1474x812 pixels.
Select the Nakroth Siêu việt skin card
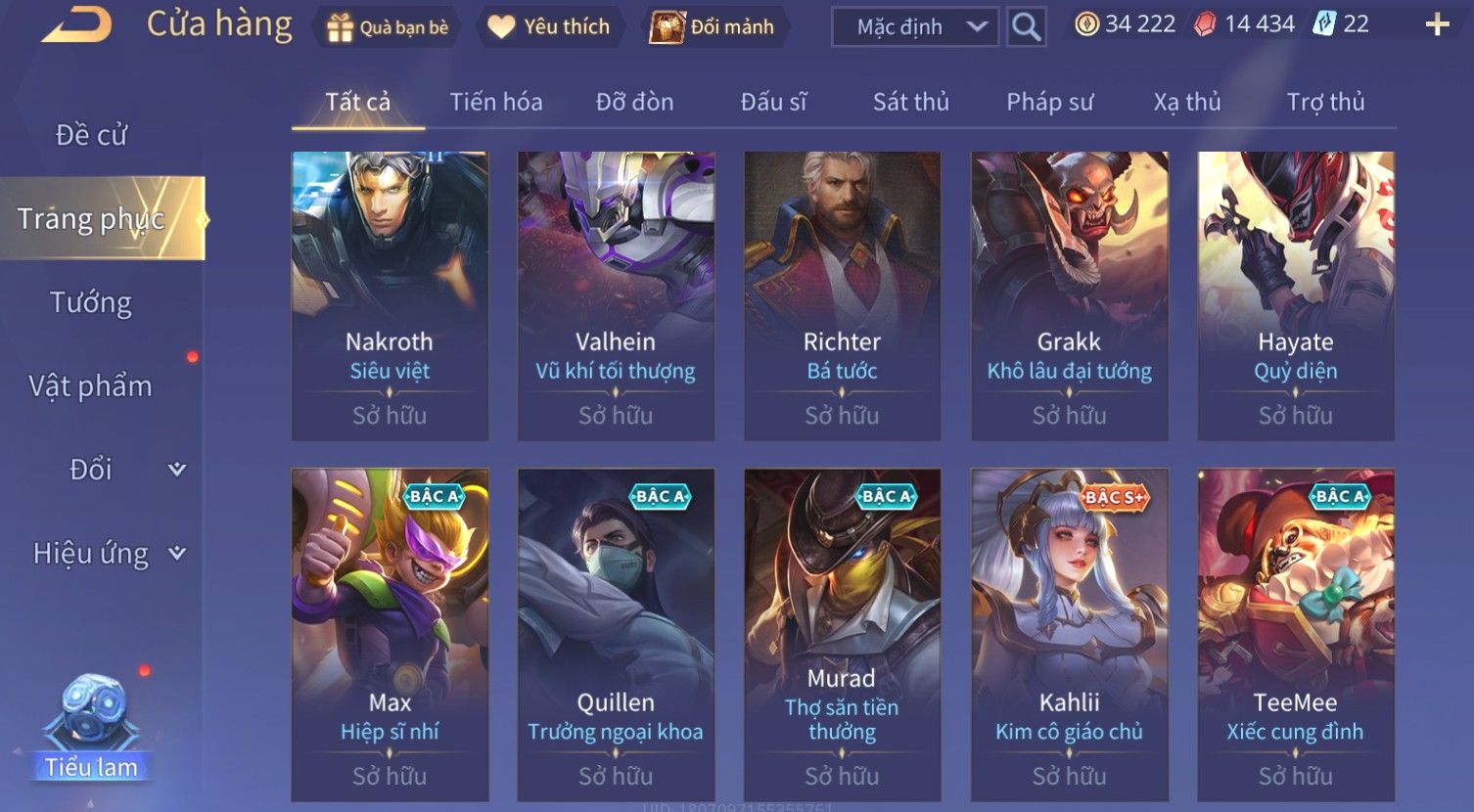[x=390, y=295]
